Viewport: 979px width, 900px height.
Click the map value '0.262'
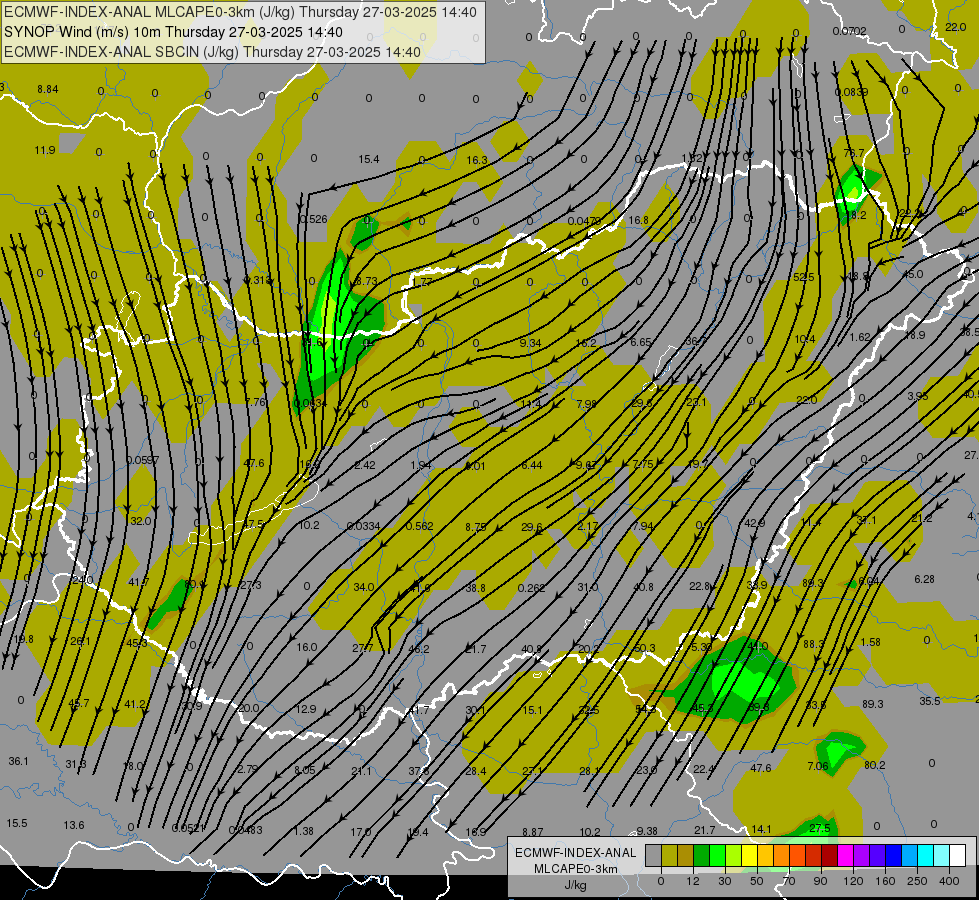[x=531, y=588]
